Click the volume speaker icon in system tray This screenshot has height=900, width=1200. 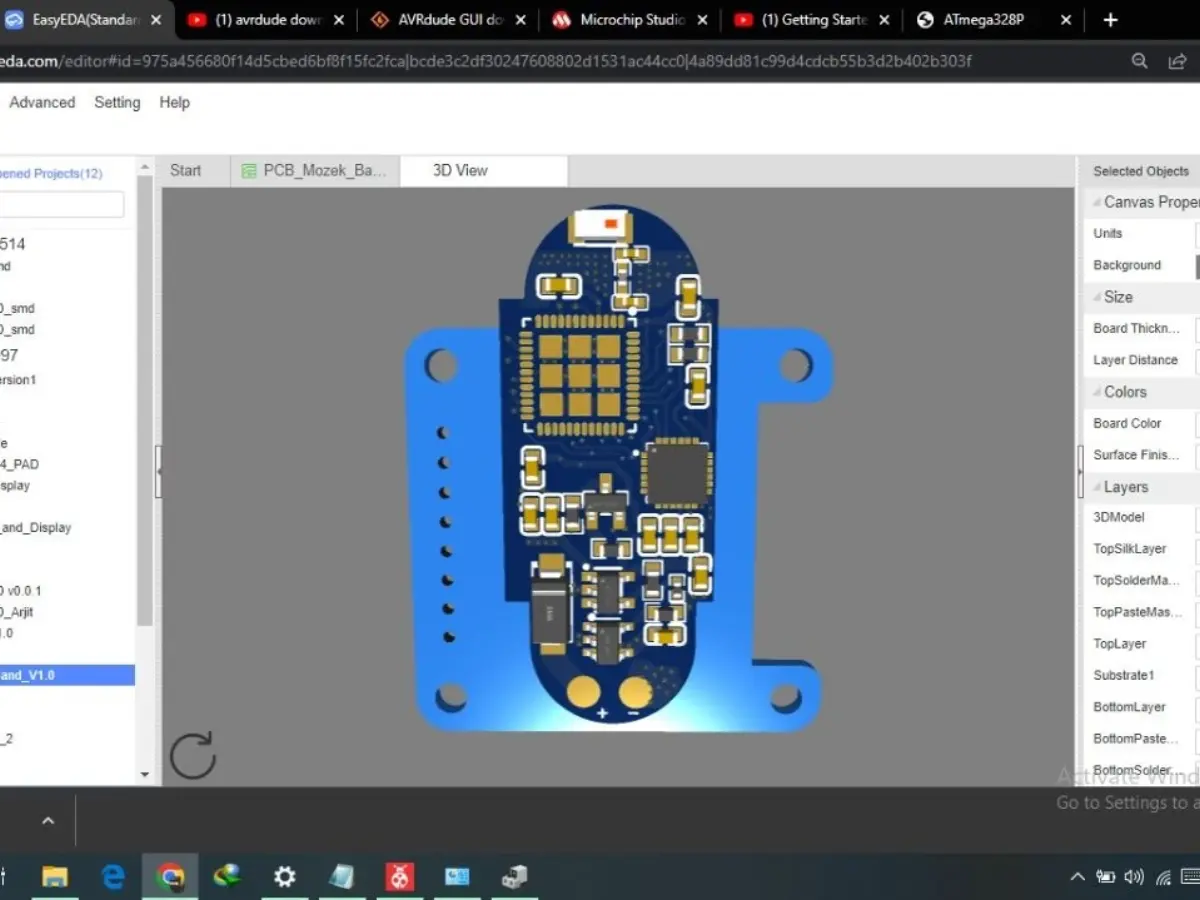pos(1134,877)
